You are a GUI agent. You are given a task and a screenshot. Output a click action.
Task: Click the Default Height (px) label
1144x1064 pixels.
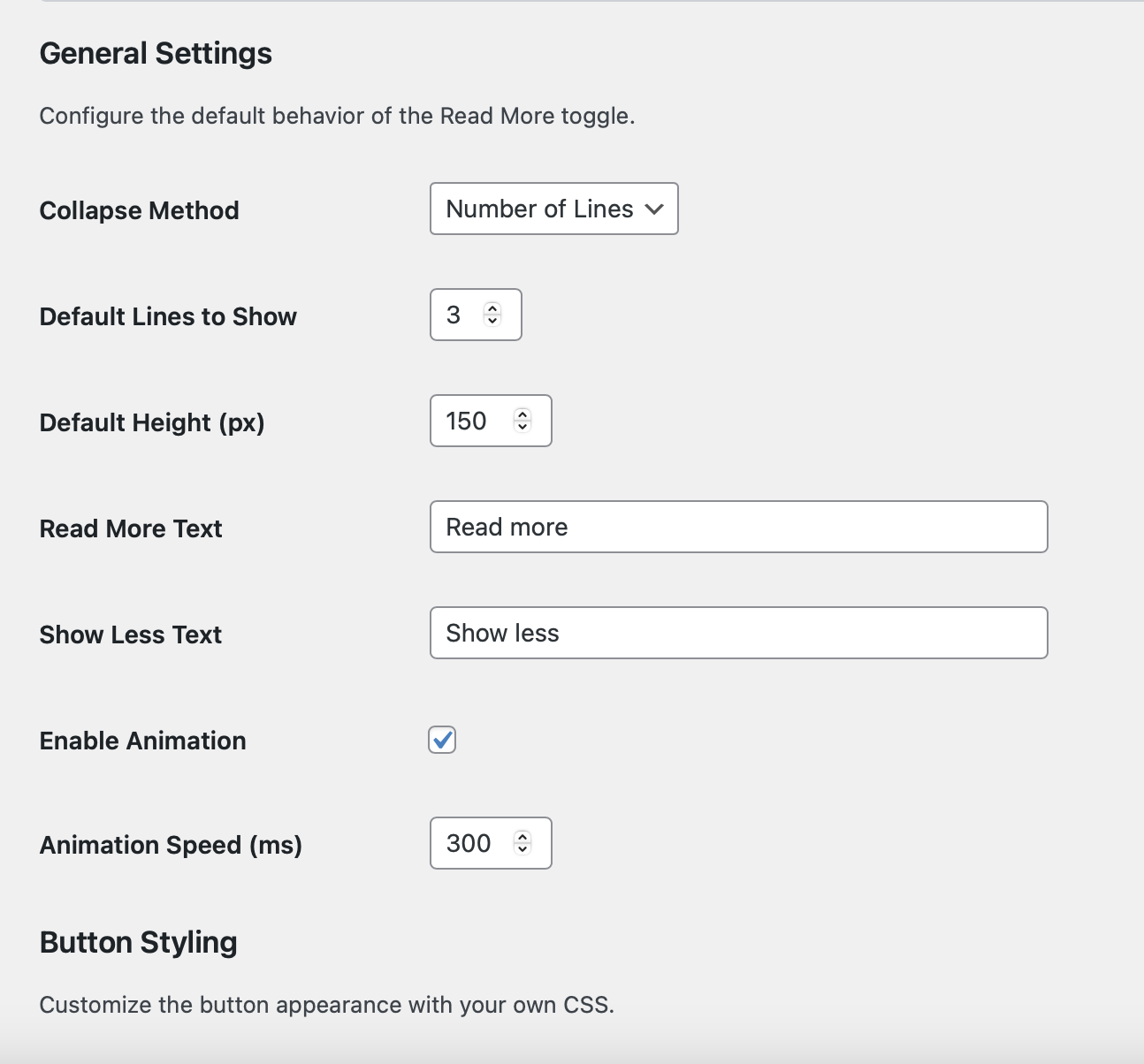(x=152, y=422)
